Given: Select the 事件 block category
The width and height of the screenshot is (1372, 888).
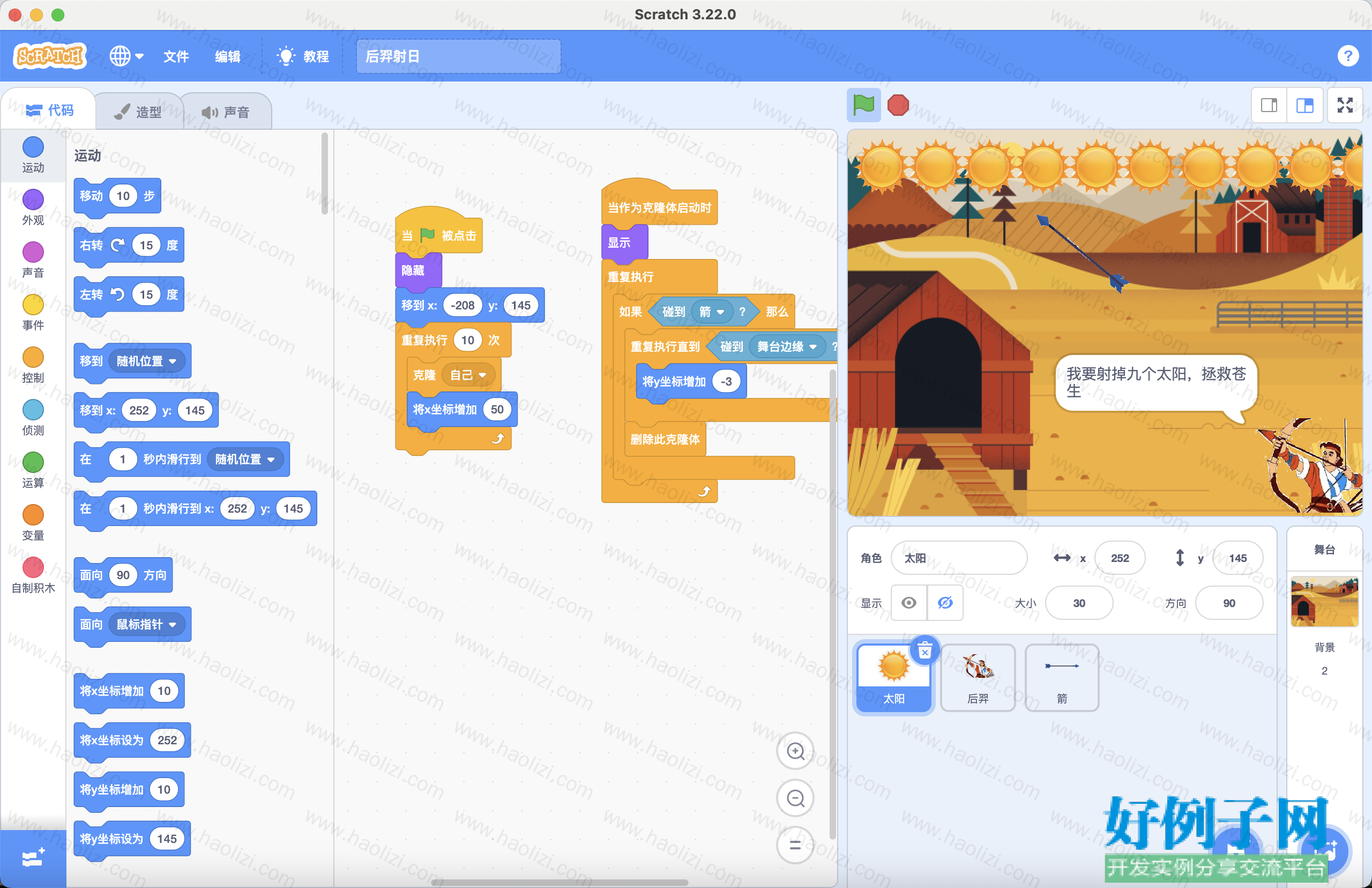Looking at the screenshot, I should (x=33, y=313).
